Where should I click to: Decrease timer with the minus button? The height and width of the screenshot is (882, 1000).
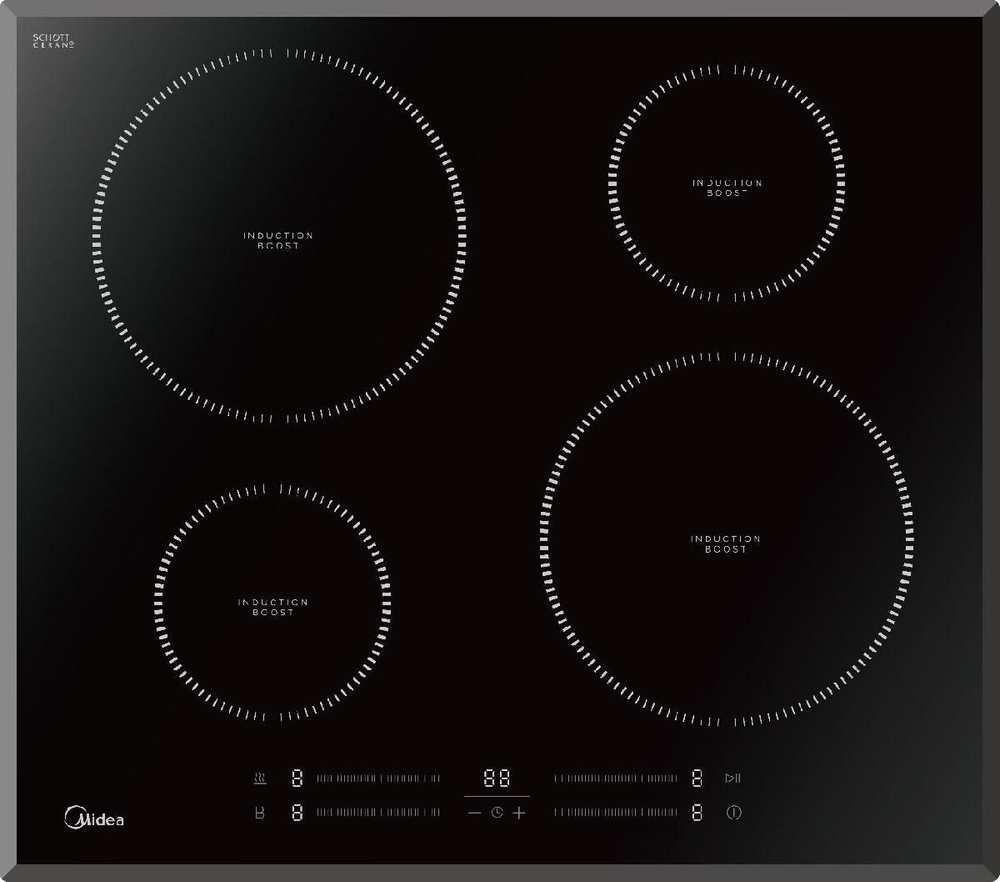click(474, 812)
